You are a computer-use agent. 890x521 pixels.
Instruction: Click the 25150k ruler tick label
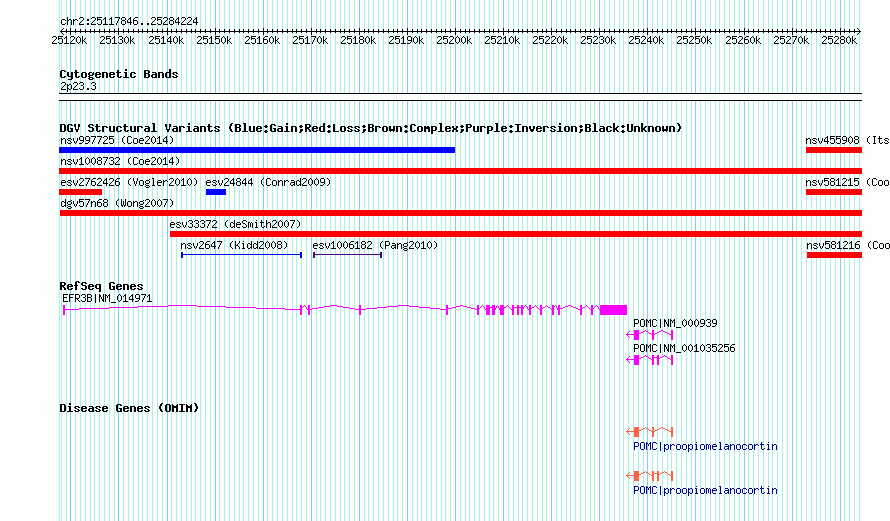click(214, 40)
